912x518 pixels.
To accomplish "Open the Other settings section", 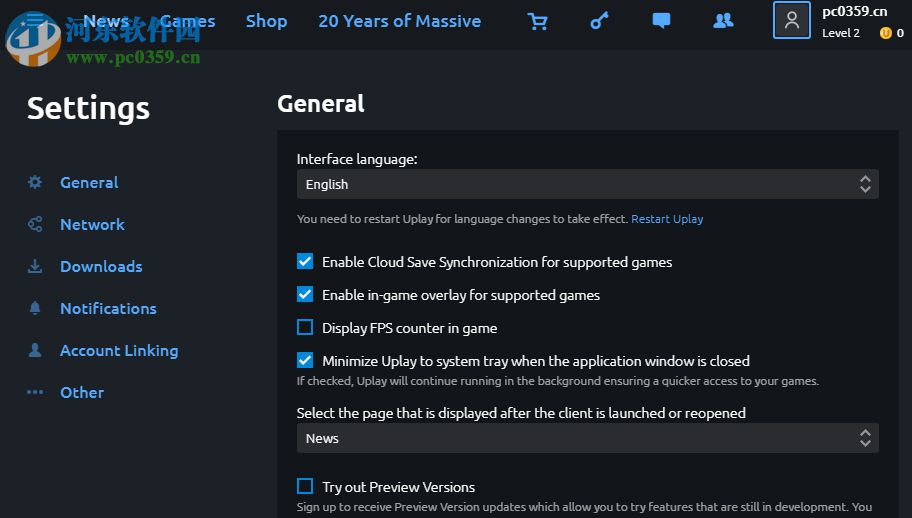I will (x=82, y=393).
